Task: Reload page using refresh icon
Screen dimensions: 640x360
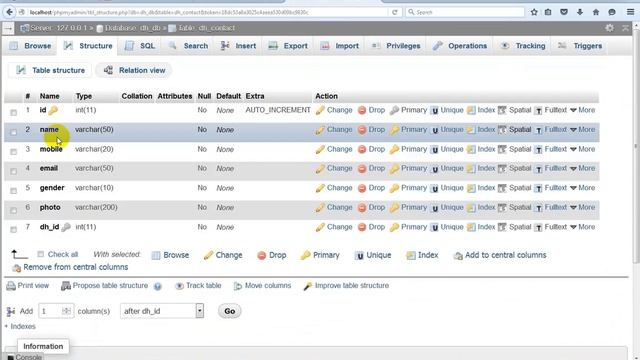Action: pos(395,12)
